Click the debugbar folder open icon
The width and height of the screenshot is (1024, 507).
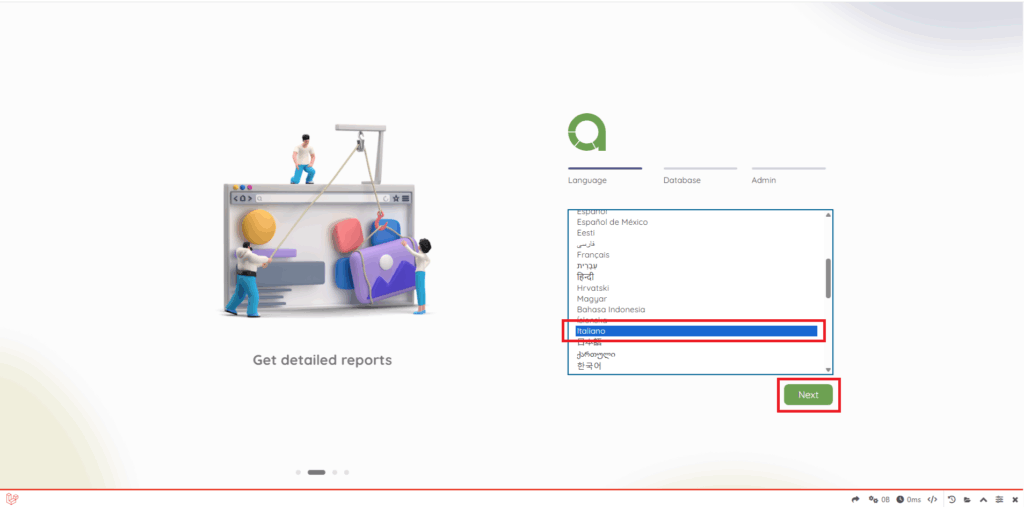click(967, 499)
